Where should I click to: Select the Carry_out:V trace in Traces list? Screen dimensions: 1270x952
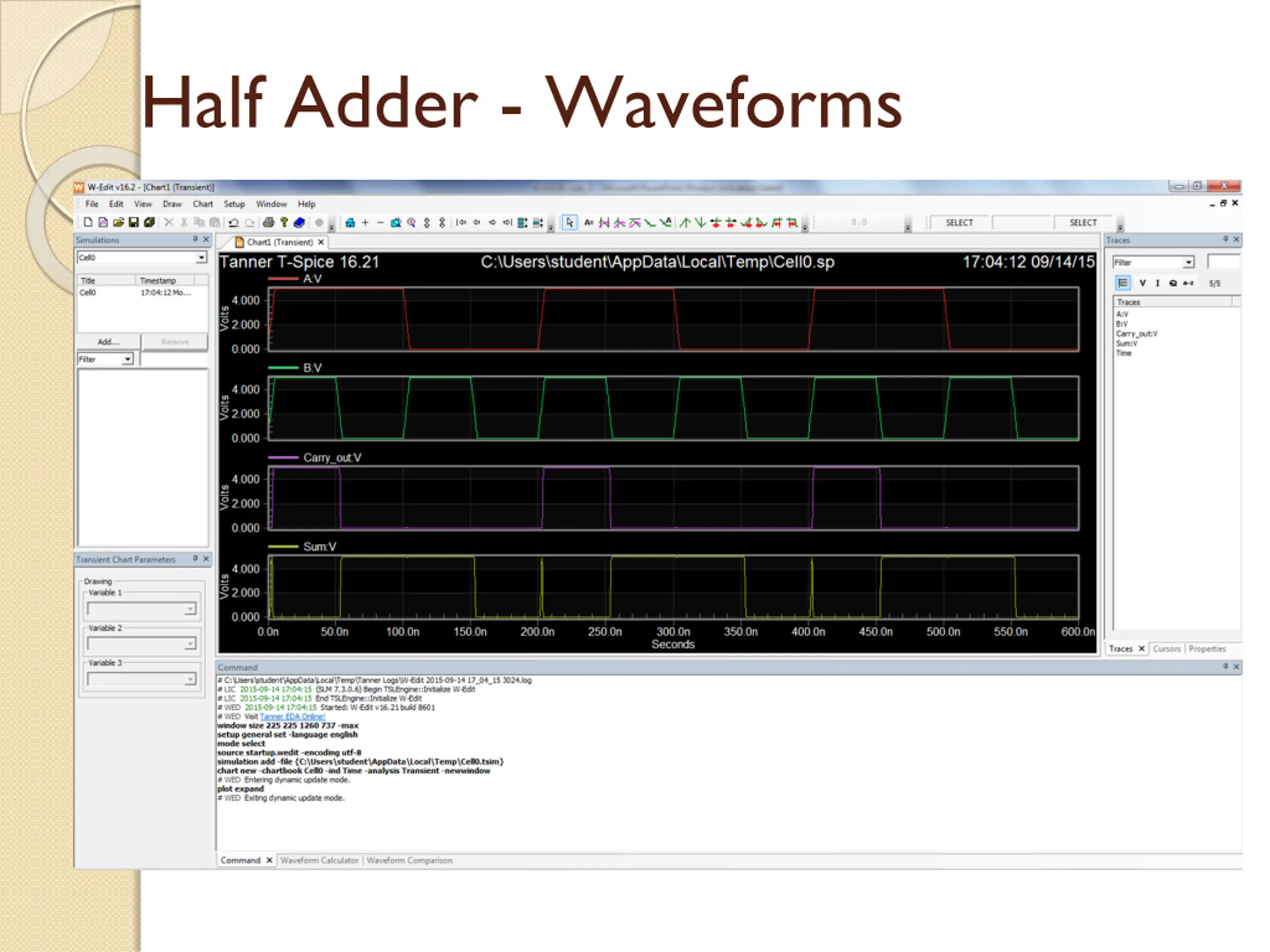1137,334
